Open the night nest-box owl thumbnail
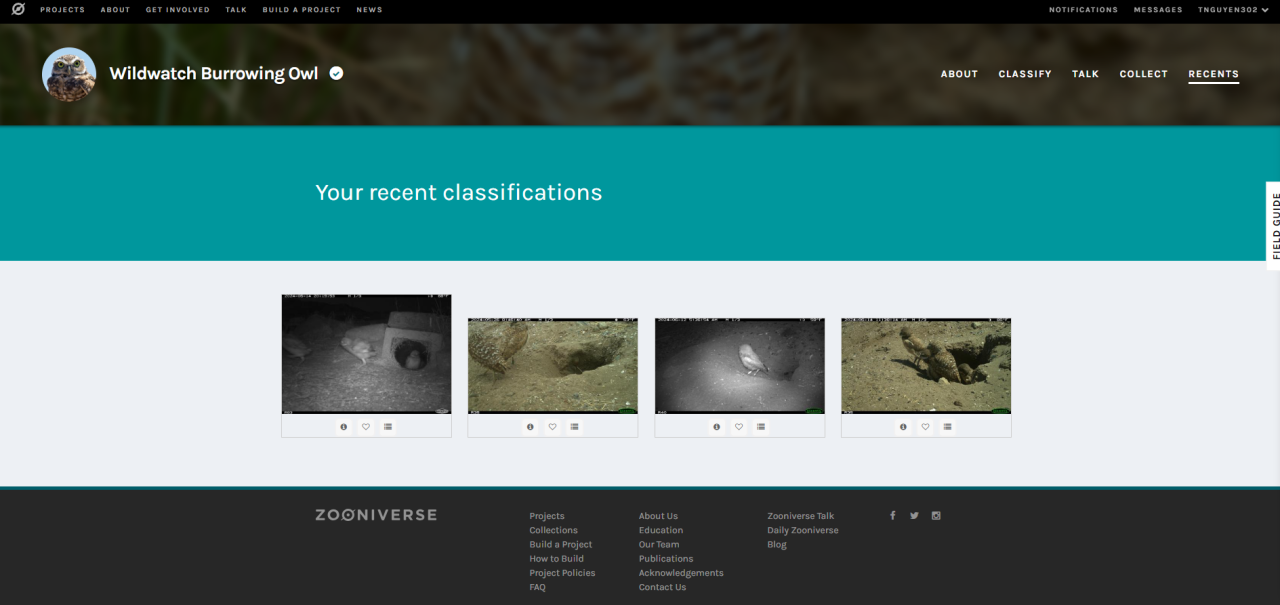The height and width of the screenshot is (605, 1280). 366,354
